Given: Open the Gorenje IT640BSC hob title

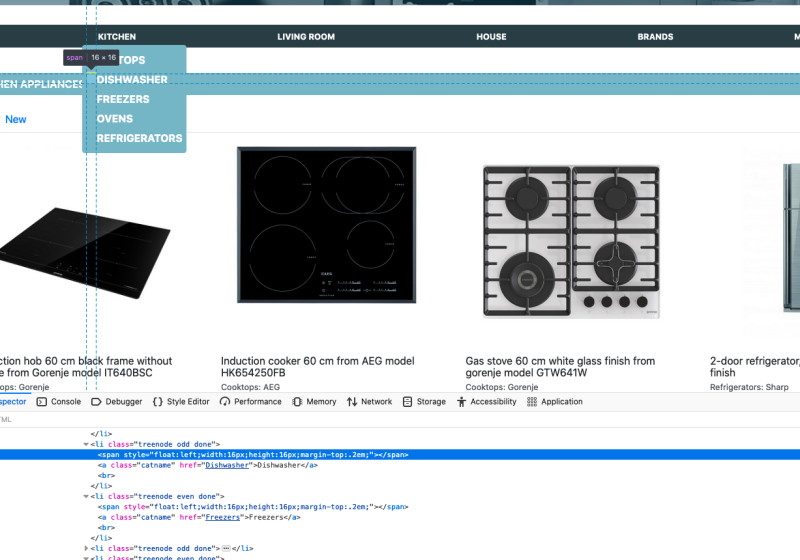Looking at the screenshot, I should tap(86, 367).
